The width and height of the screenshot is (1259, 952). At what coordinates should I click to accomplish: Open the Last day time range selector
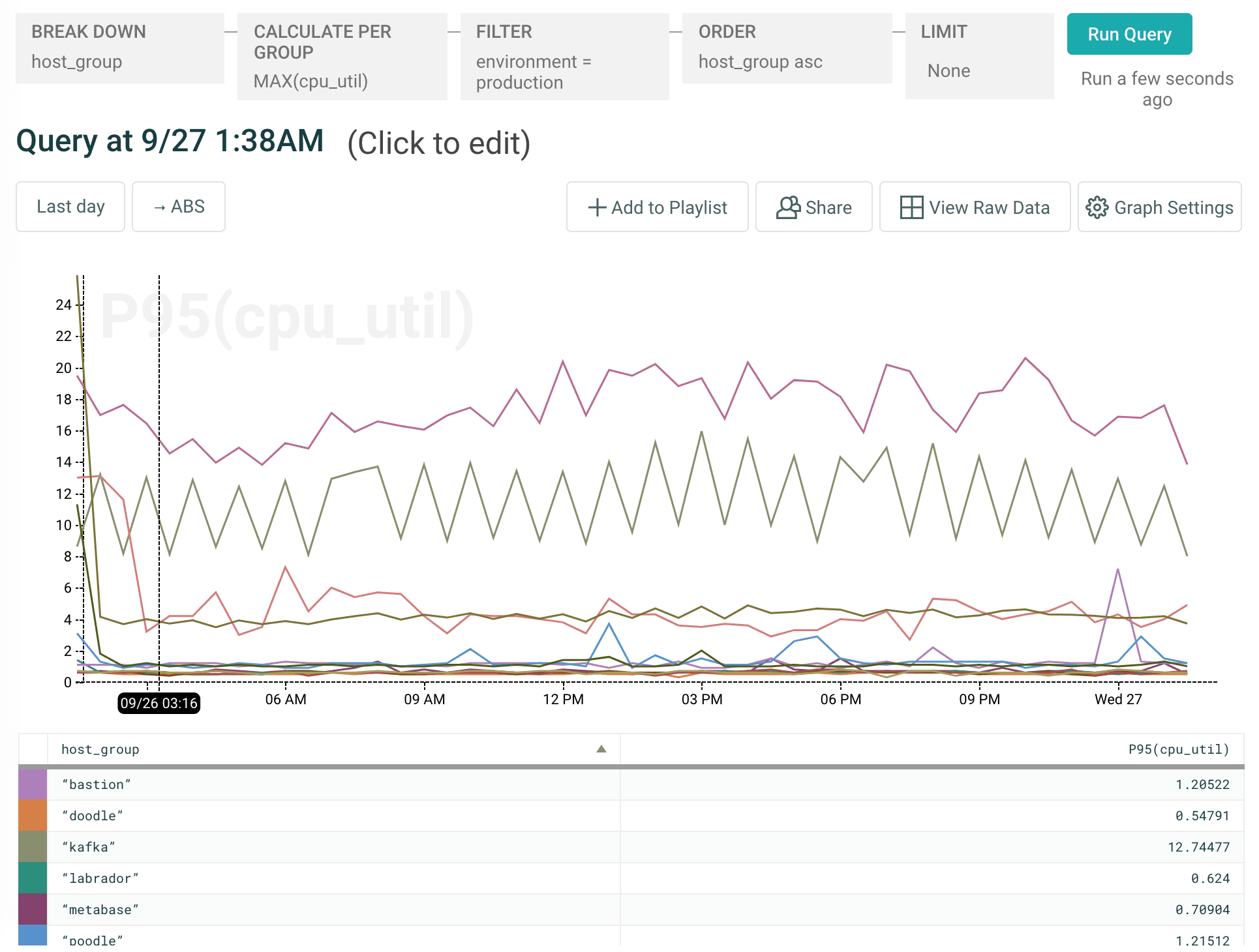pyautogui.click(x=70, y=207)
